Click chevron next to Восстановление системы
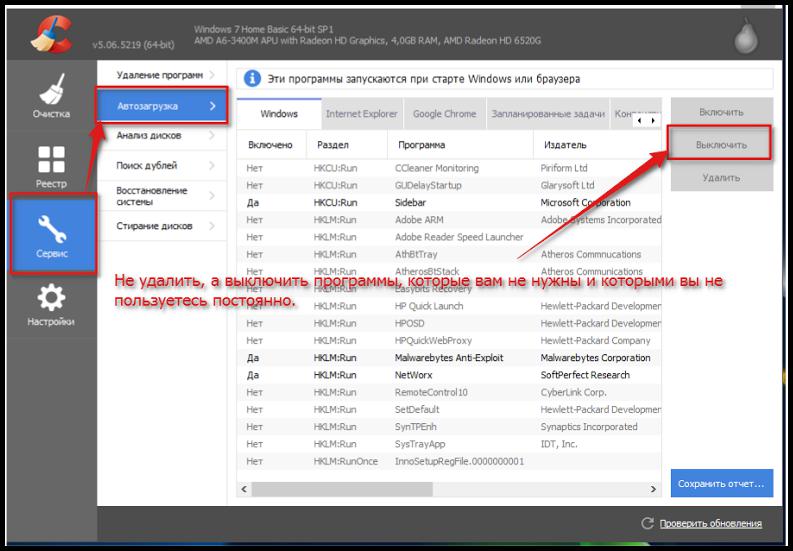Image resolution: width=793 pixels, height=551 pixels. point(212,196)
